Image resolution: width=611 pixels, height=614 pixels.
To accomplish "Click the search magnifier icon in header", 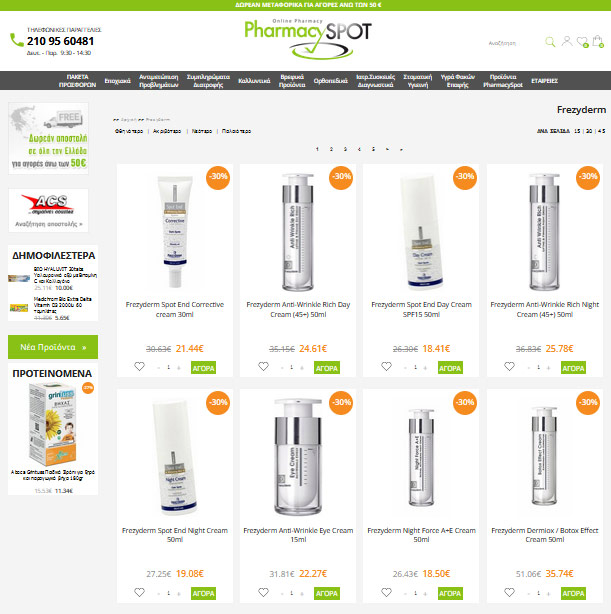I will coord(550,42).
